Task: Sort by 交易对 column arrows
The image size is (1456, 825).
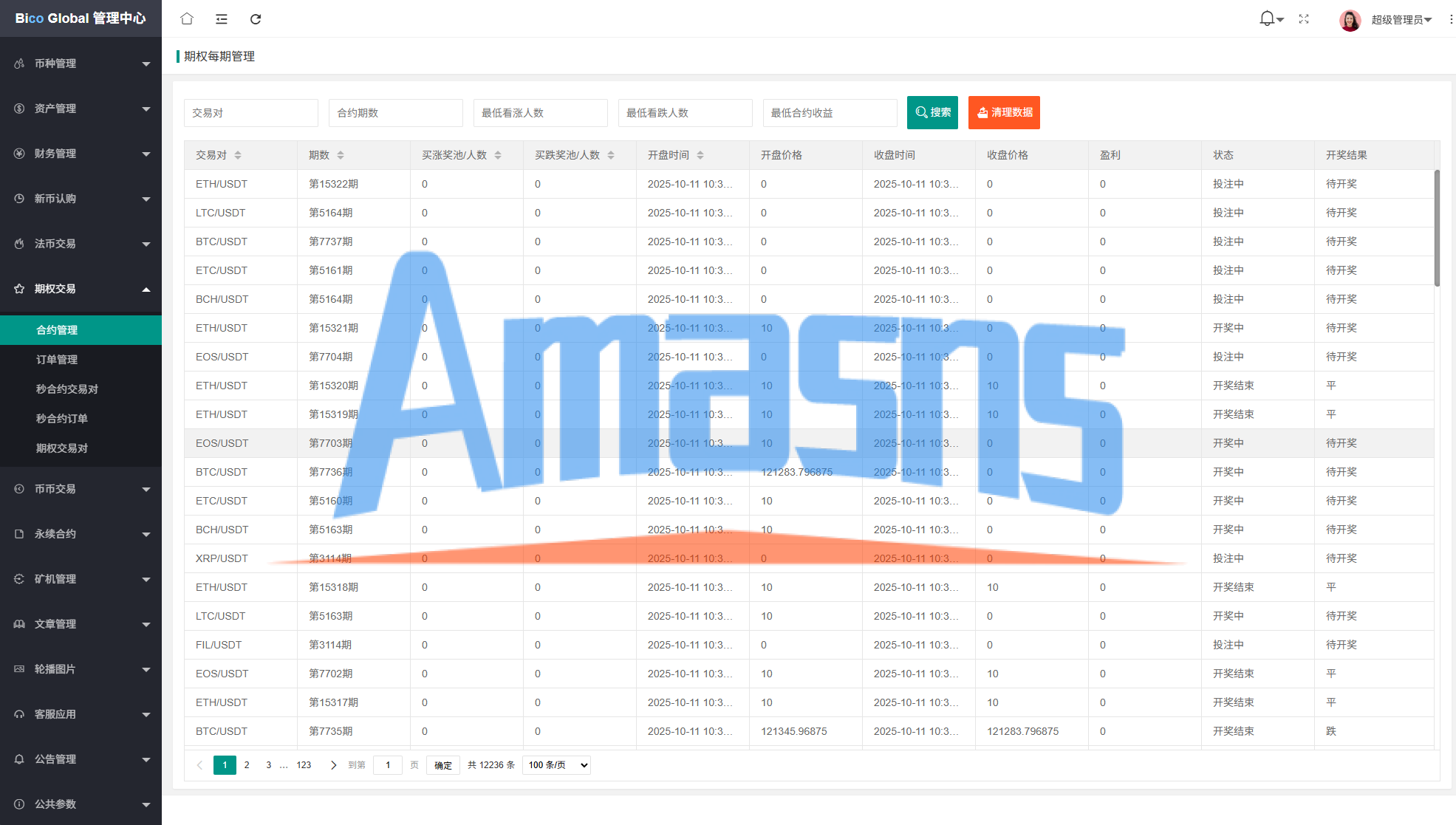Action: coord(238,155)
